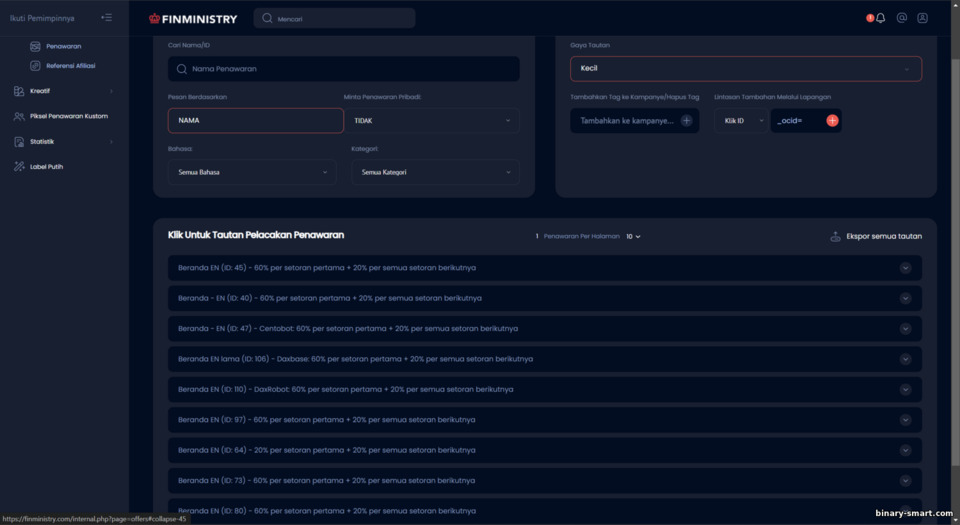Click the Kreatif sidebar icon
Image resolution: width=960 pixels, height=525 pixels.
19,91
